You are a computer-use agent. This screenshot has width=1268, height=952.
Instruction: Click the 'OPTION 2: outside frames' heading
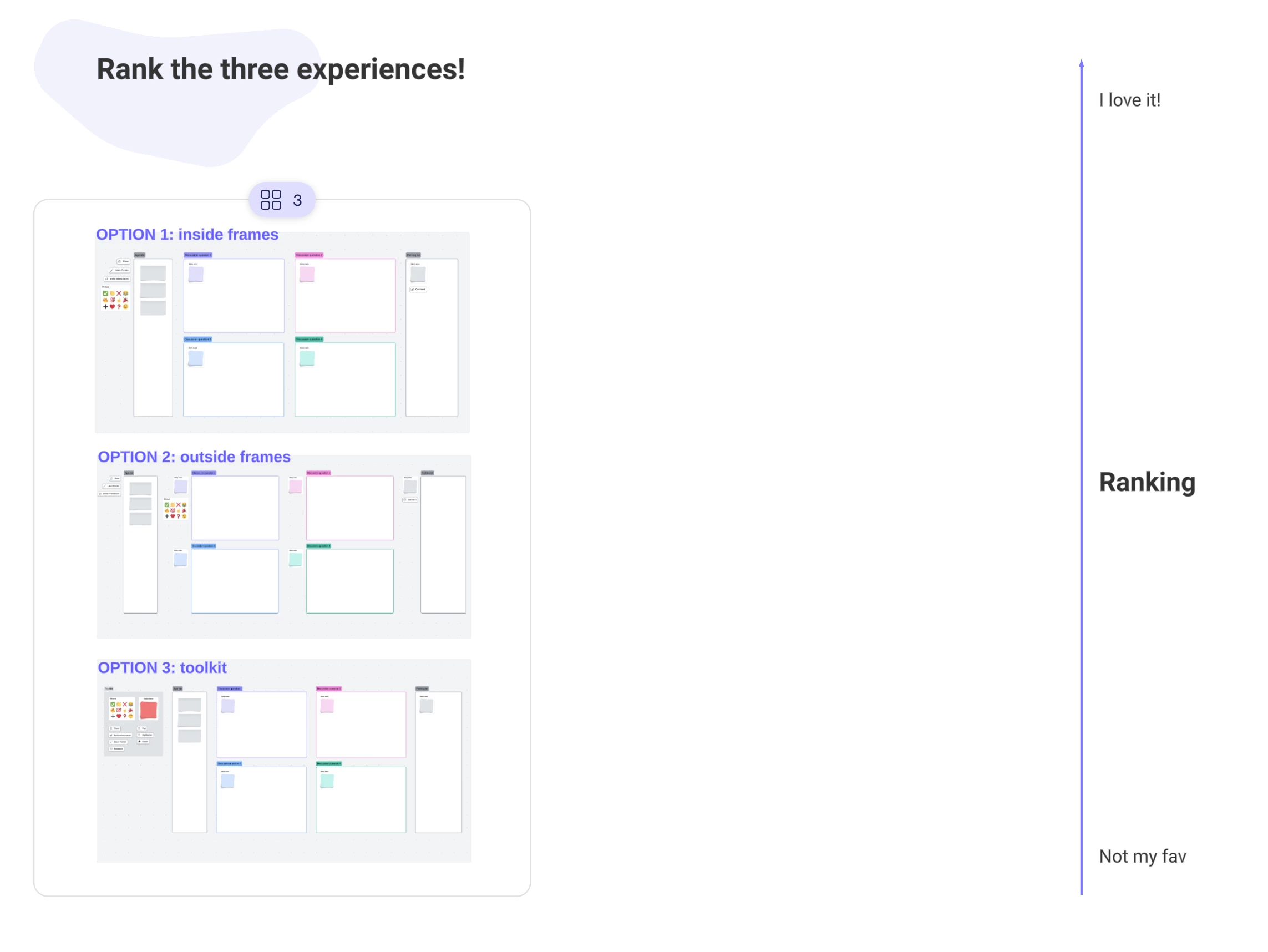[194, 457]
